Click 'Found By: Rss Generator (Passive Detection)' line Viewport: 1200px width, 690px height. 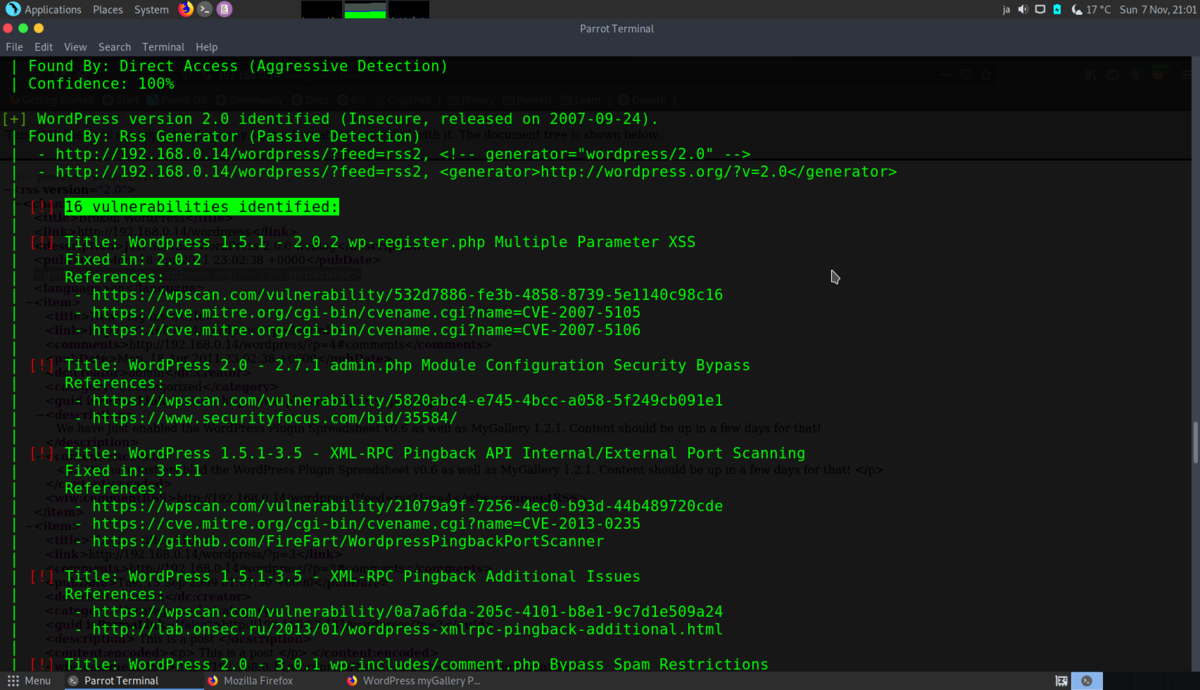[x=224, y=137]
